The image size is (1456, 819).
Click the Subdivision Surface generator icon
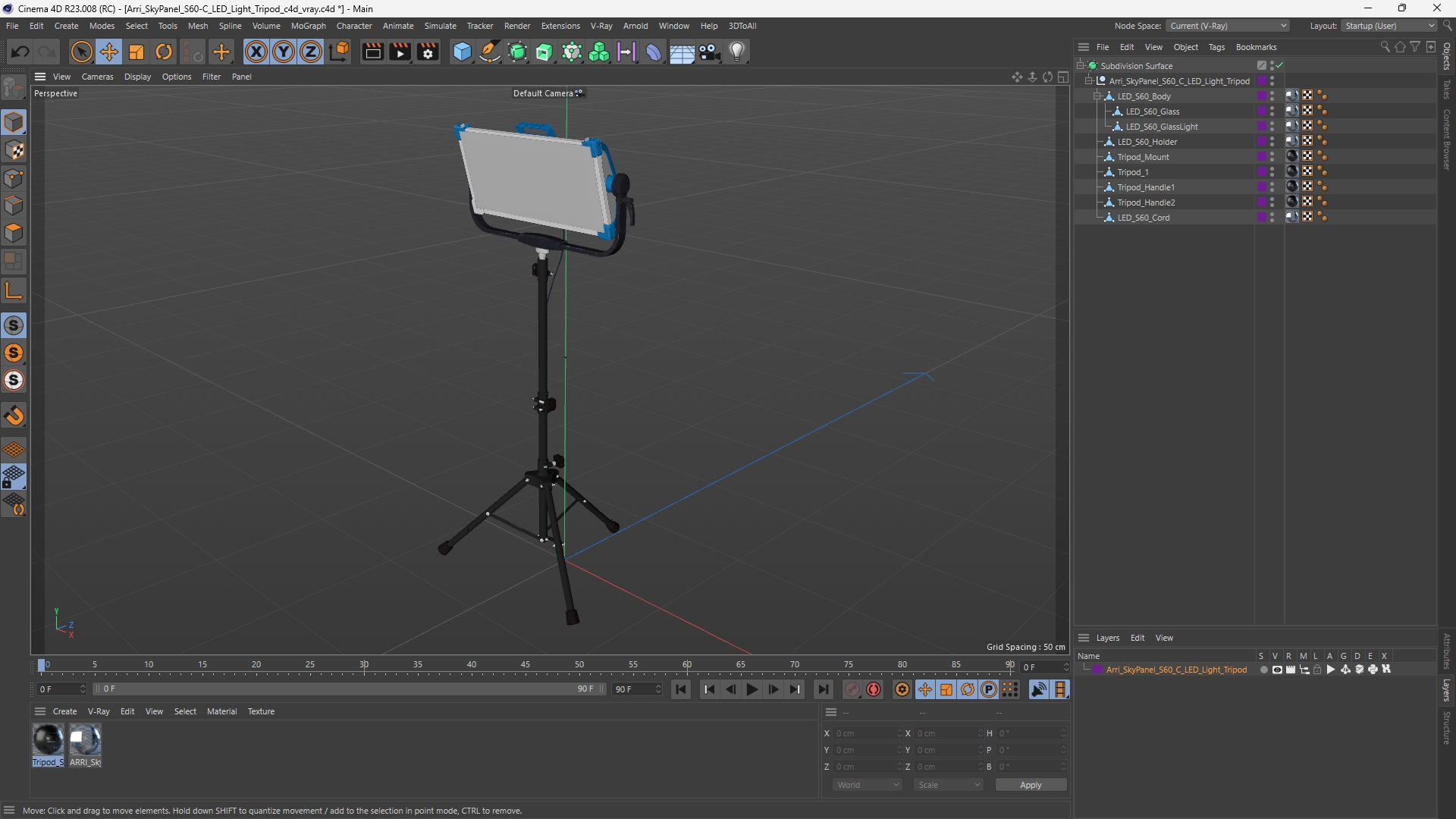(x=518, y=52)
